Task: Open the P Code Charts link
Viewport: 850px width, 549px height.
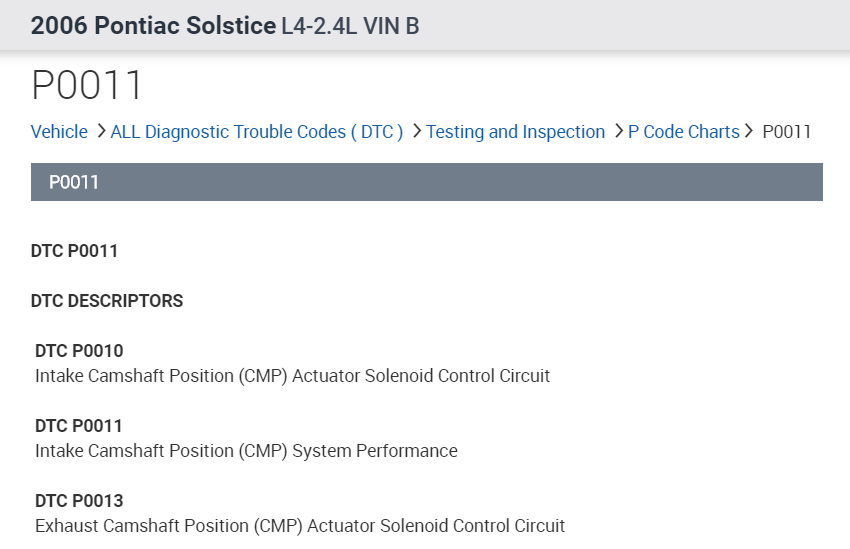Action: pos(683,132)
